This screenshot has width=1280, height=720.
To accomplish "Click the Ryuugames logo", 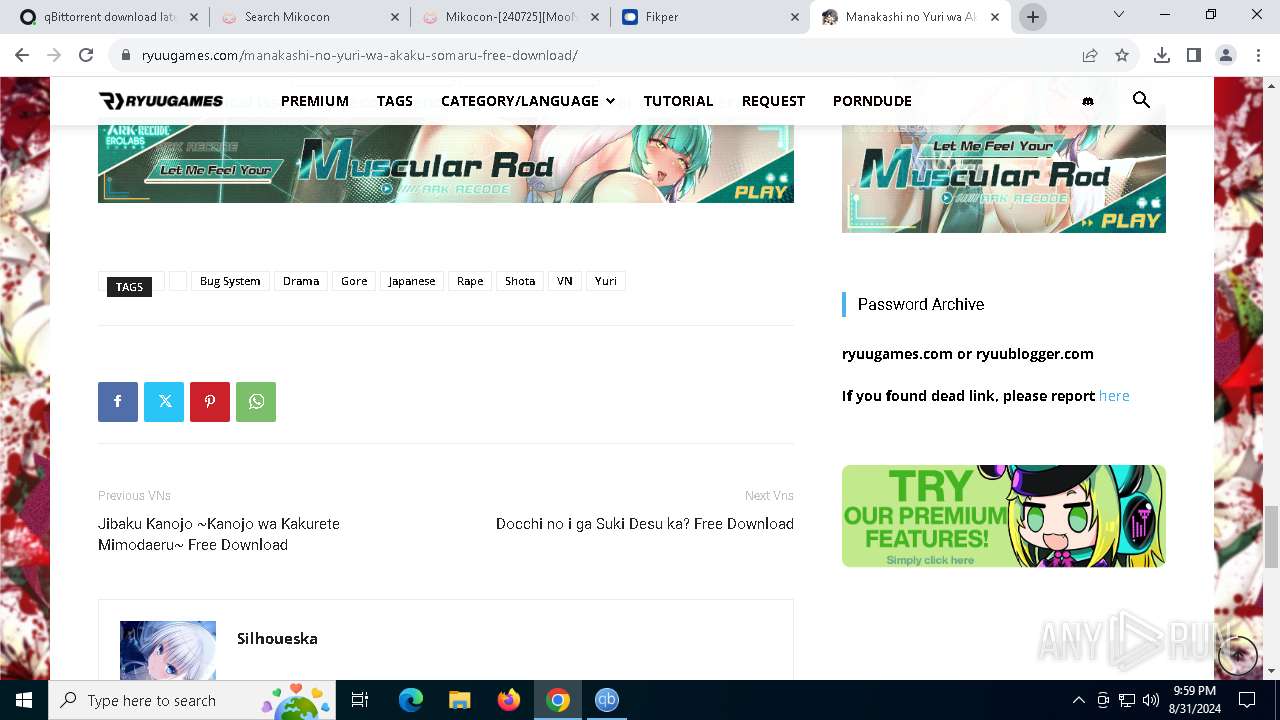I will tap(161, 100).
